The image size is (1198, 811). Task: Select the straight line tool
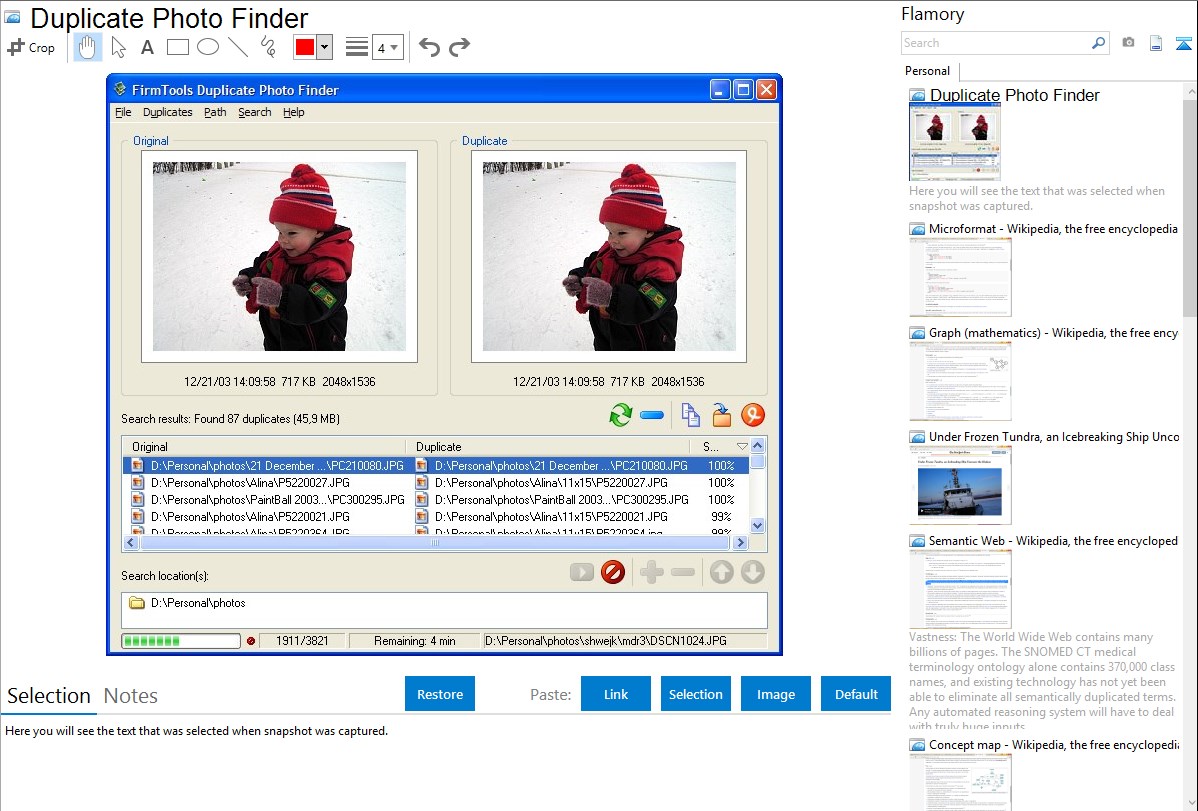click(x=237, y=47)
